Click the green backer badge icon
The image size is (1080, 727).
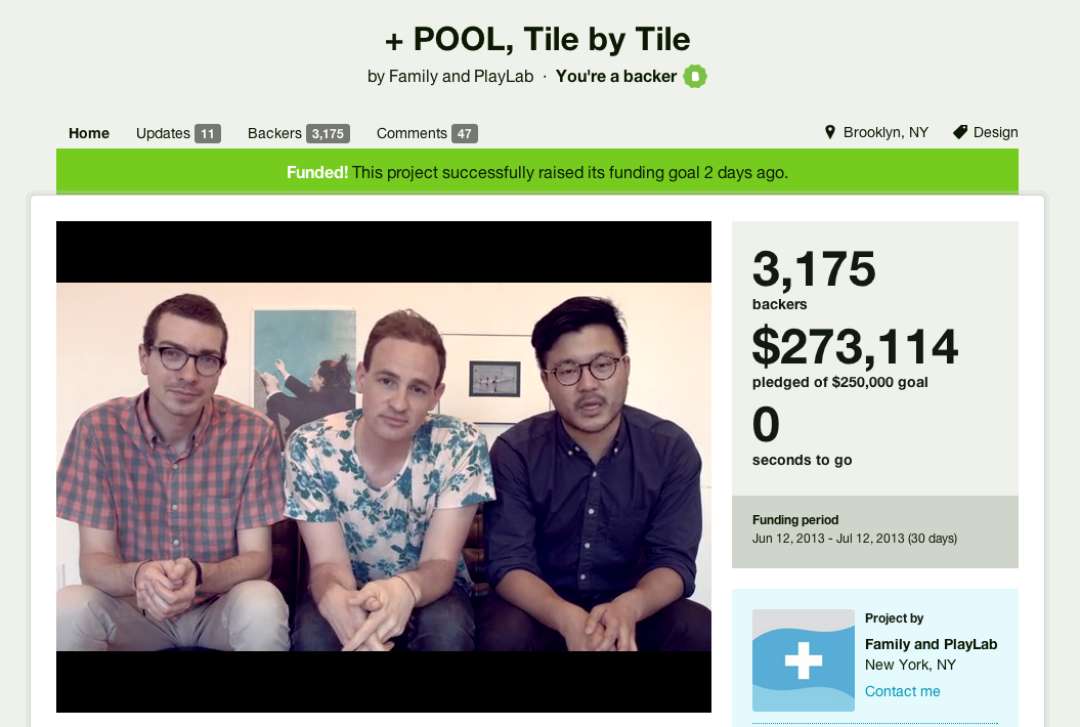coord(695,76)
